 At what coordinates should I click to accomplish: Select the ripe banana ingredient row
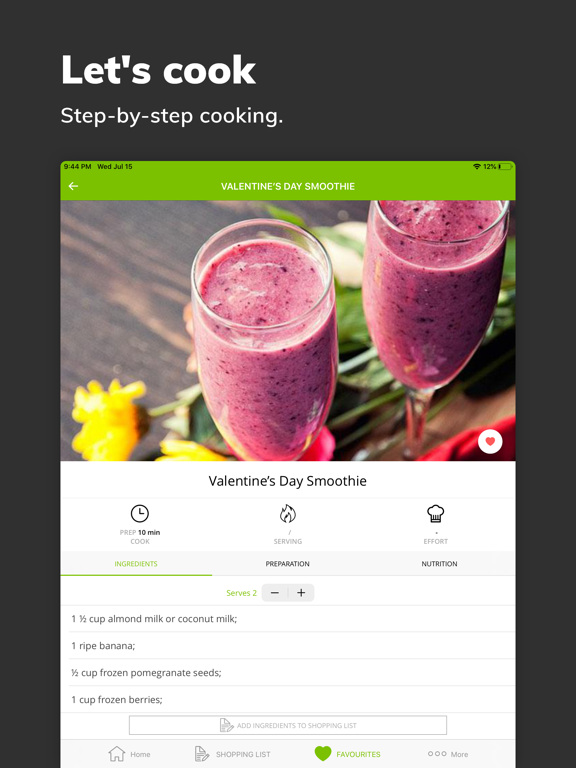click(x=288, y=646)
